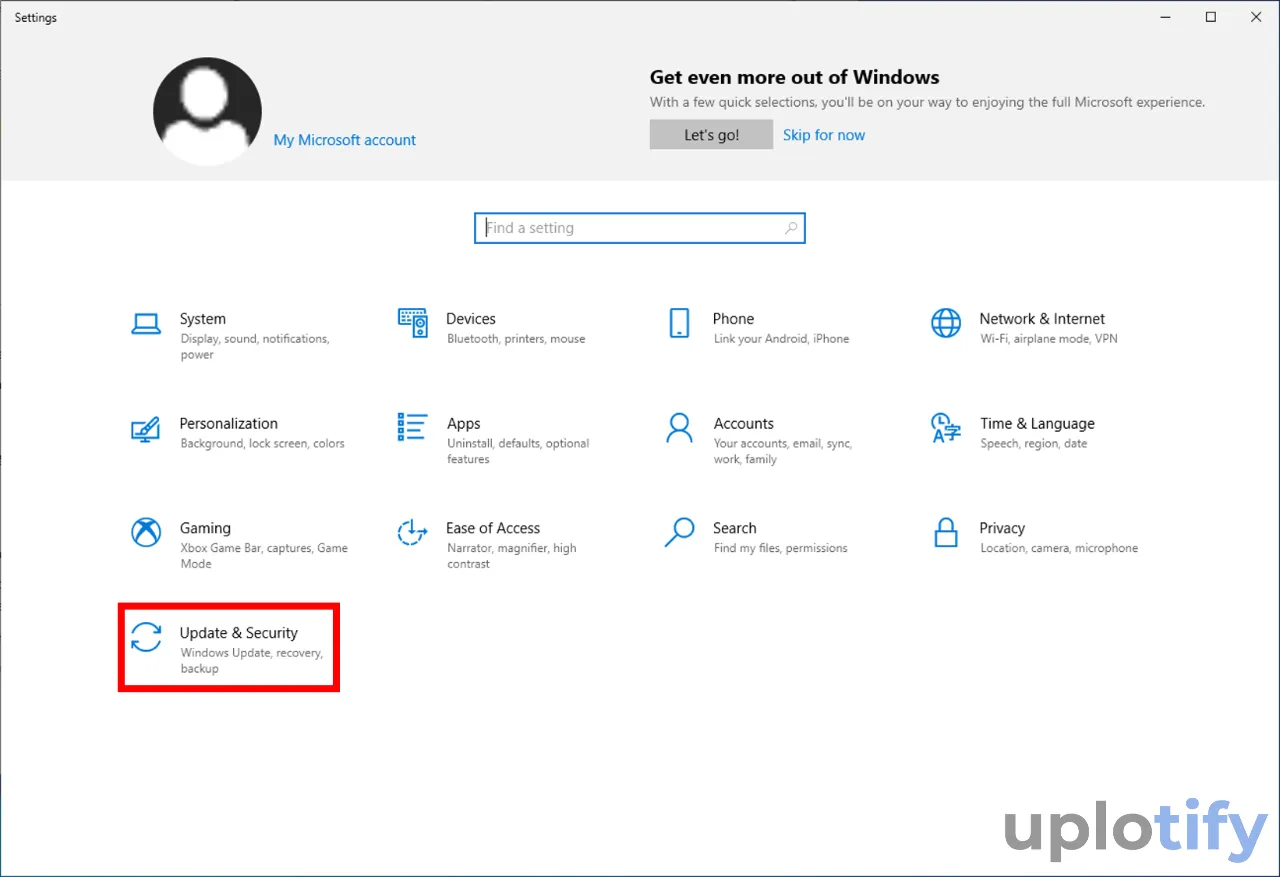Click the Network & Internet title

click(1042, 319)
